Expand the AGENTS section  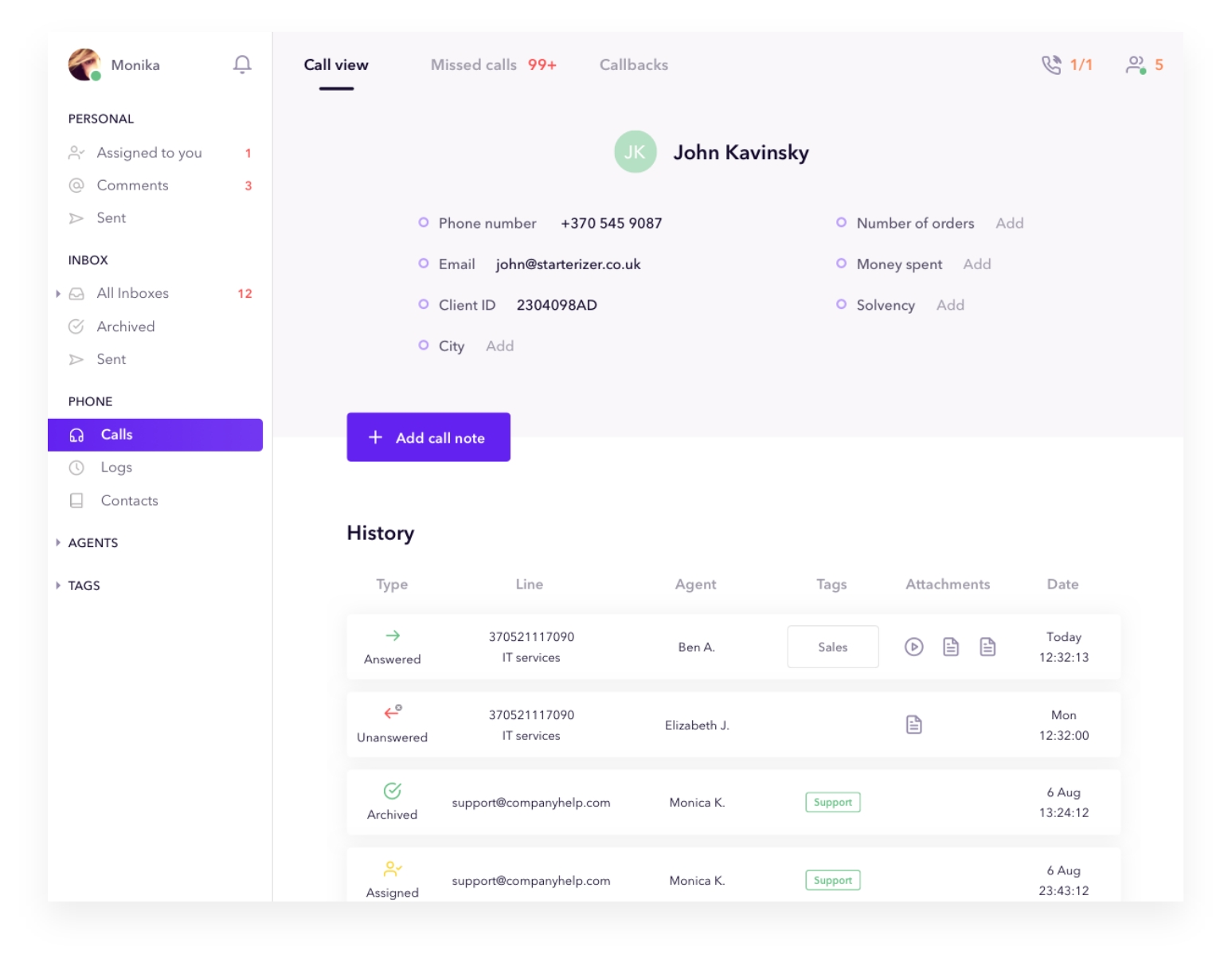coord(58,543)
